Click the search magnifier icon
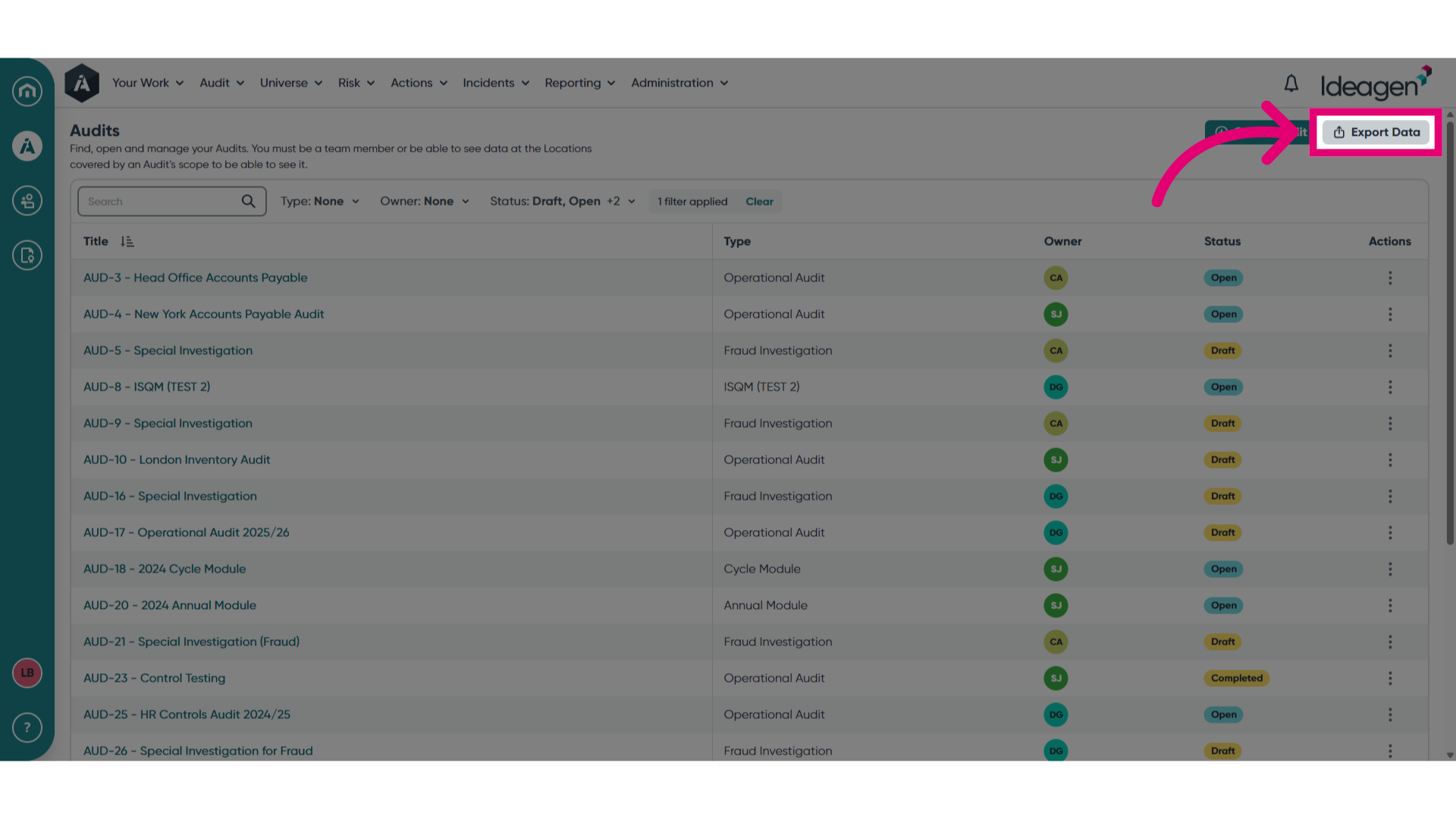The image size is (1456, 819). click(x=248, y=201)
